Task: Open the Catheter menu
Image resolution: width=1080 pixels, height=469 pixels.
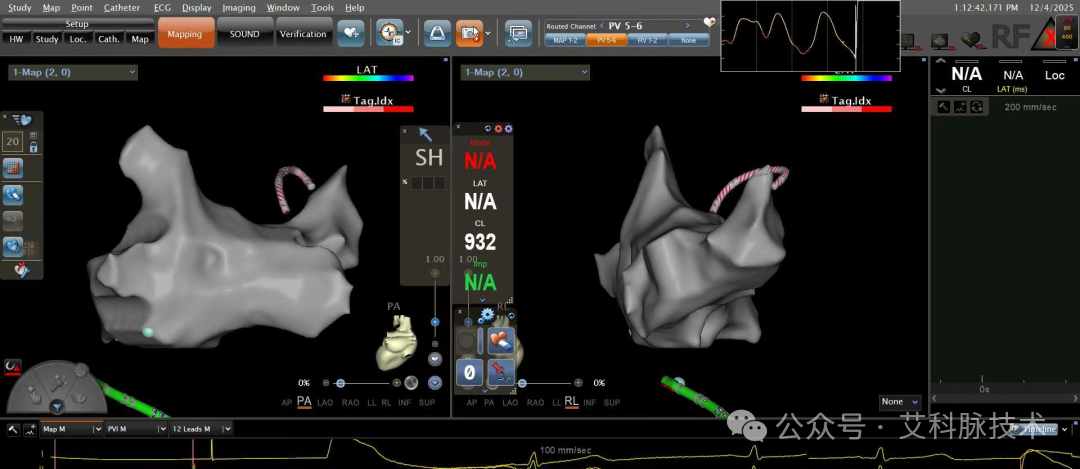Action: click(x=122, y=8)
